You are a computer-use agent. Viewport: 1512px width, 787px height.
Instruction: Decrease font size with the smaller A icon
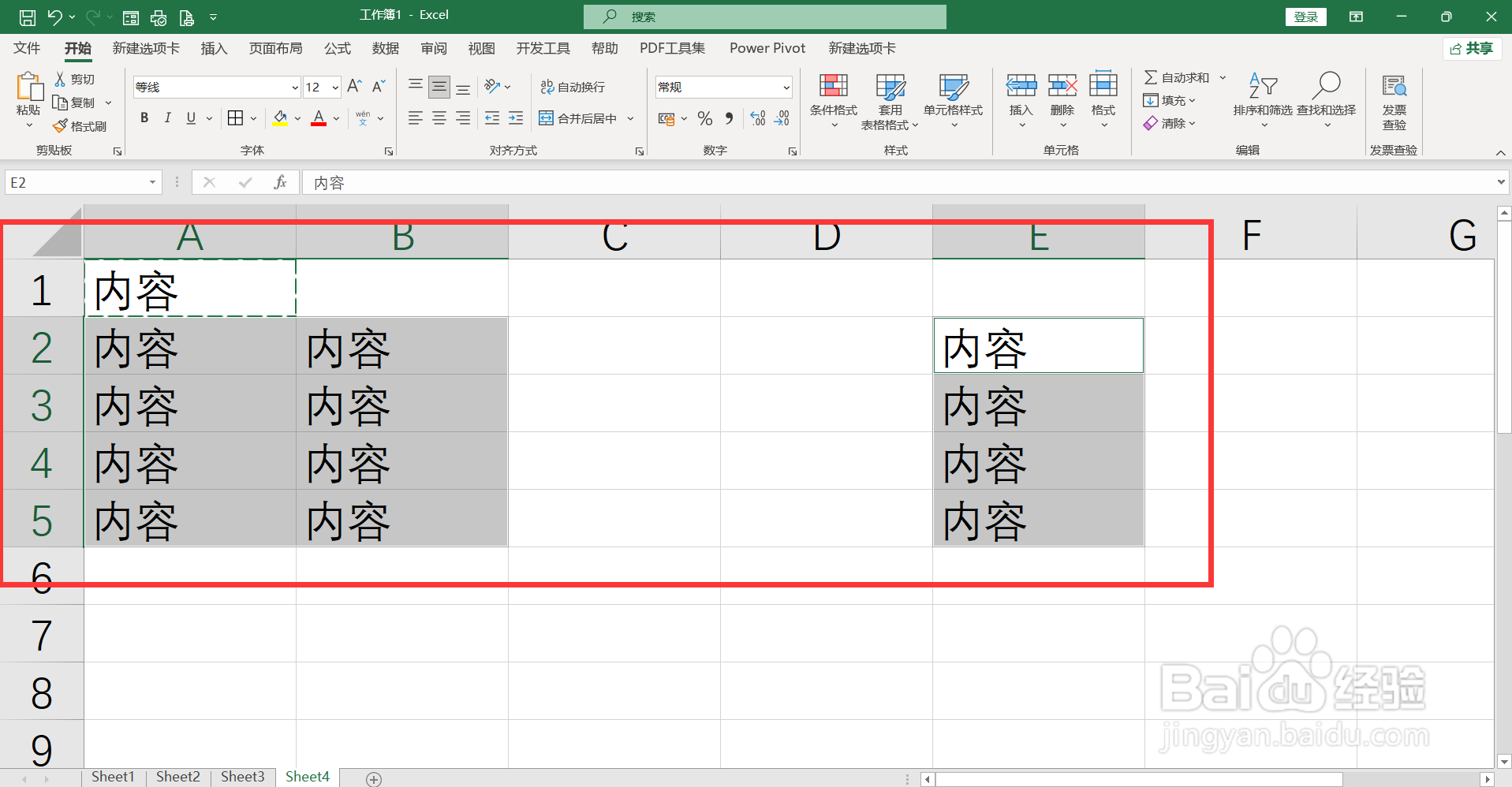click(x=379, y=86)
